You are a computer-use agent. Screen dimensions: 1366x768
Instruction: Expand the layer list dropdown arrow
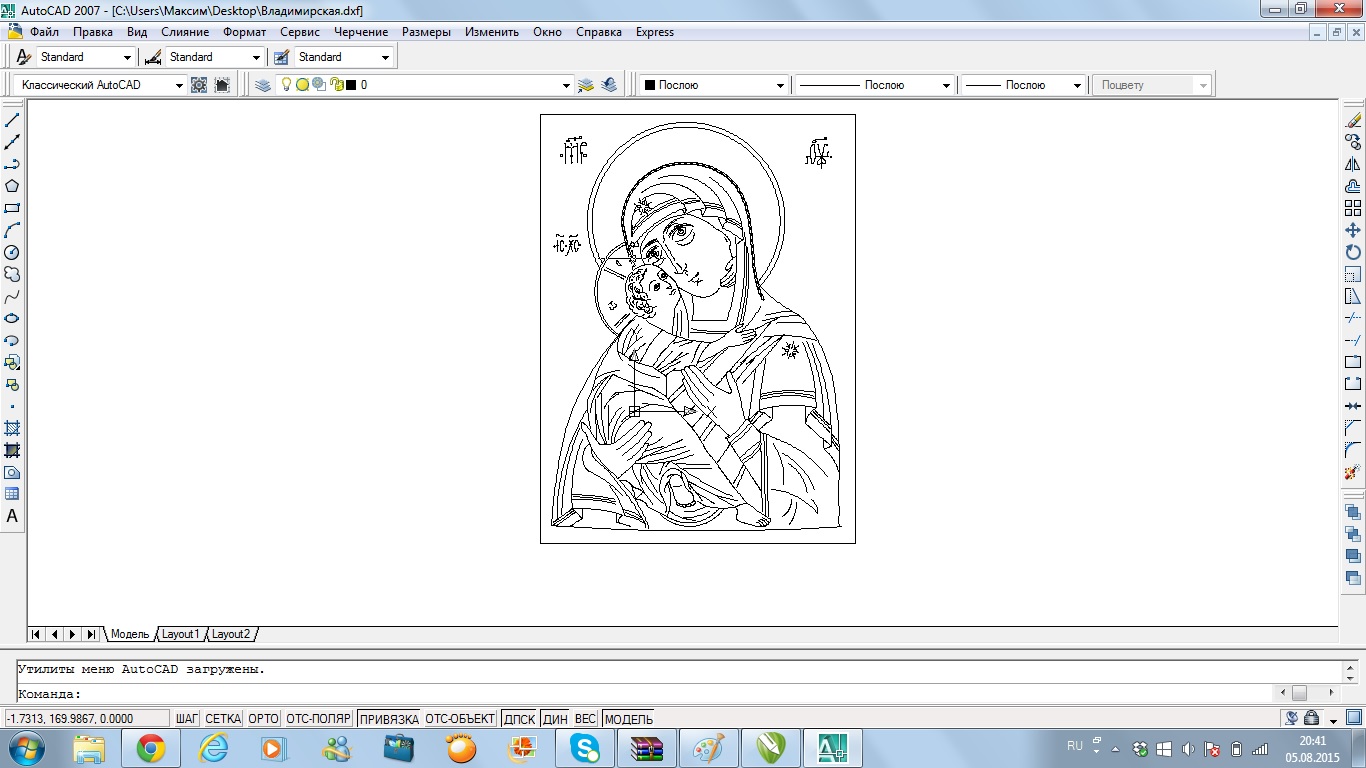[567, 85]
